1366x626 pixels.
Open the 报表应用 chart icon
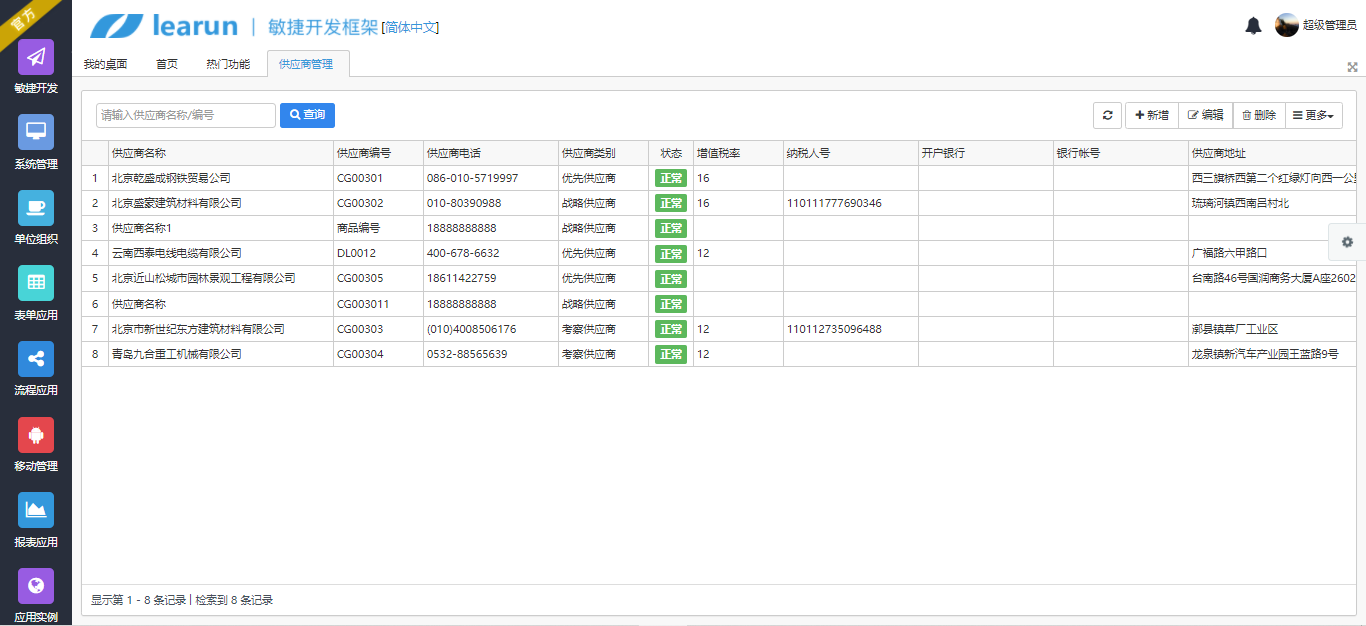pyautogui.click(x=36, y=510)
